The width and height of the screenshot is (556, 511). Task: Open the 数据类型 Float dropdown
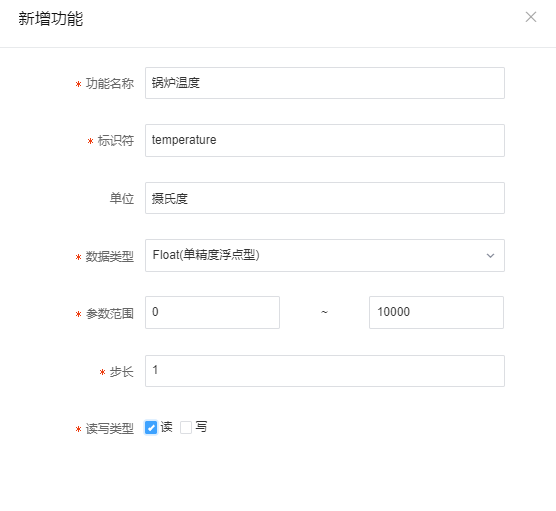(x=324, y=255)
